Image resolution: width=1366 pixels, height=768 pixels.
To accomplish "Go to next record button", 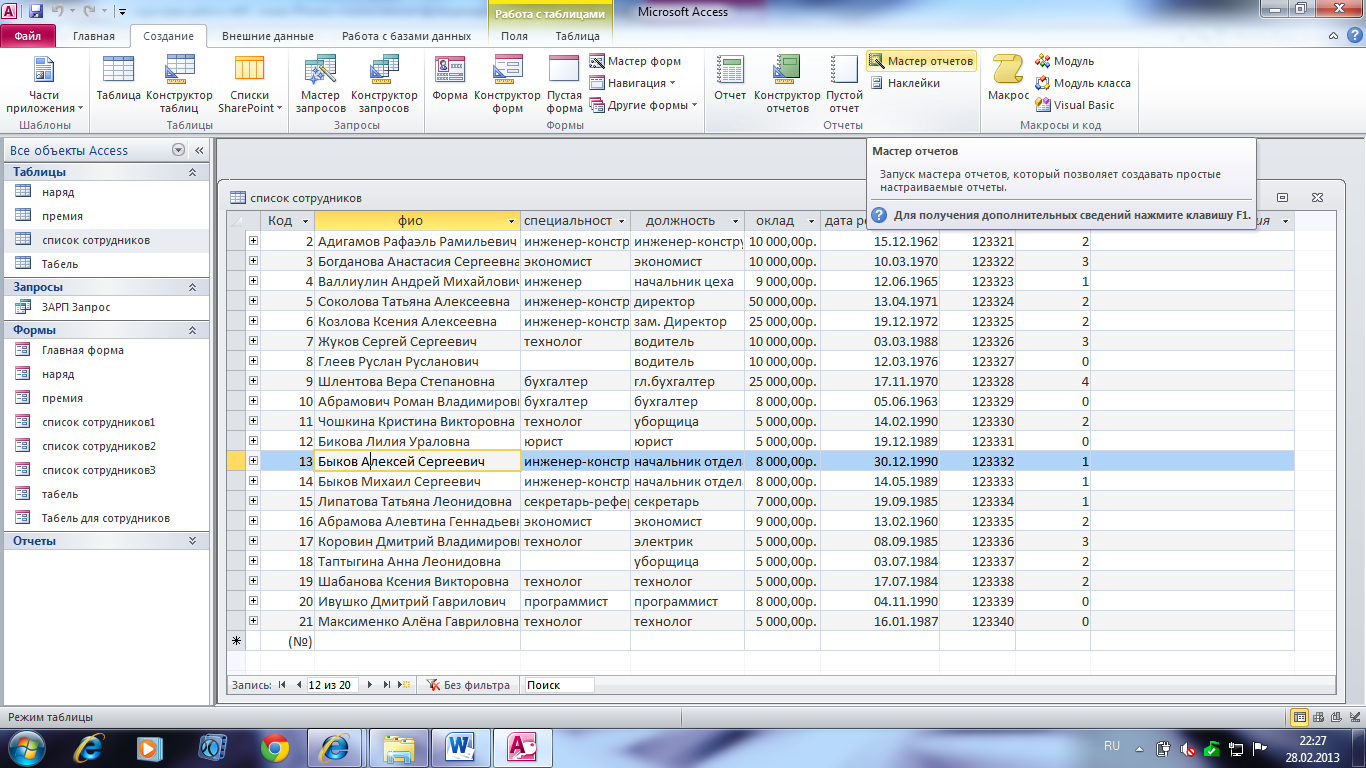I will click(370, 685).
